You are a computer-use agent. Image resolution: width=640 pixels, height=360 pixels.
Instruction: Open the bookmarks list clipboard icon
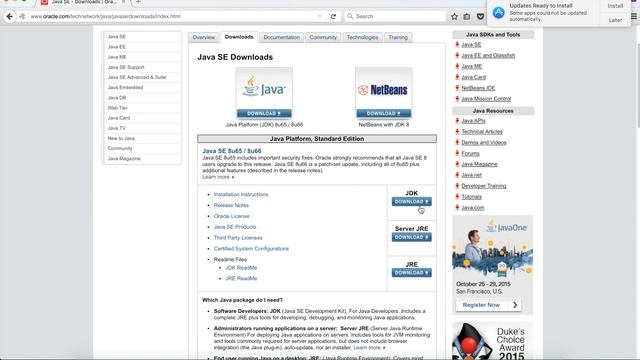point(467,16)
